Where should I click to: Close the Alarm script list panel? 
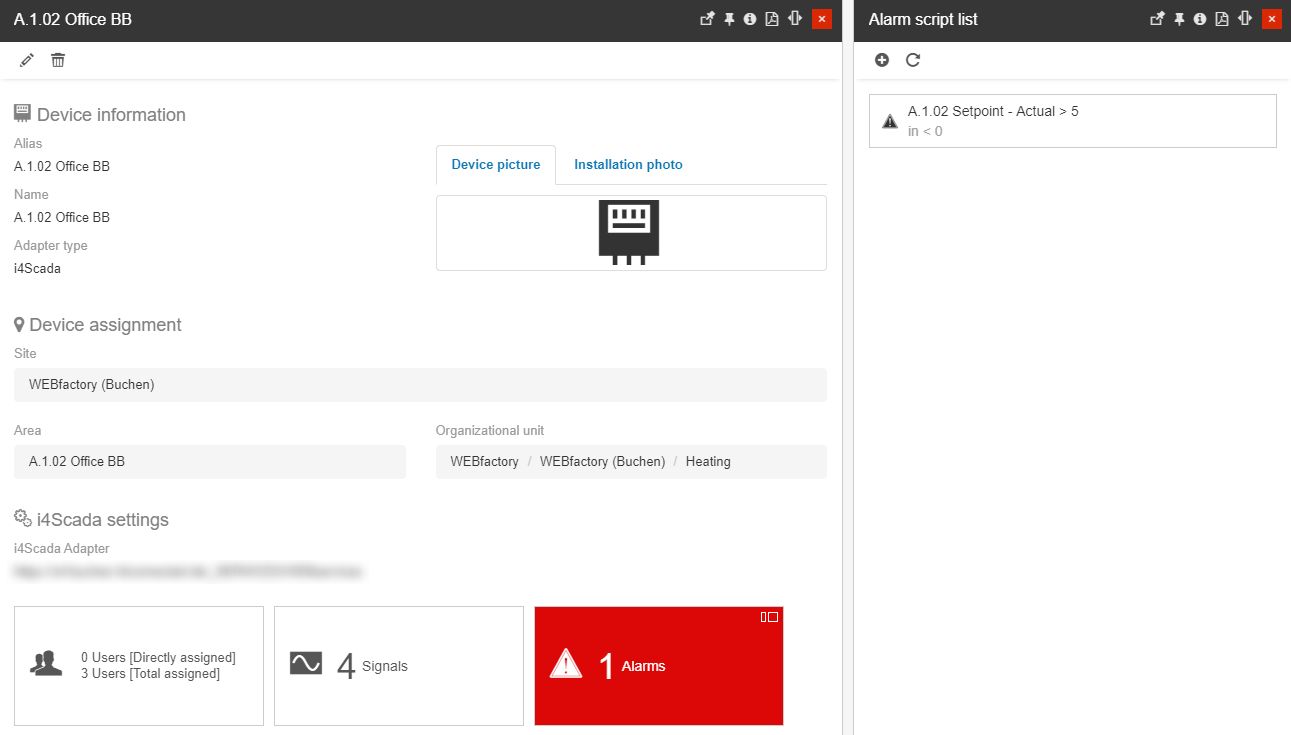point(1271,19)
